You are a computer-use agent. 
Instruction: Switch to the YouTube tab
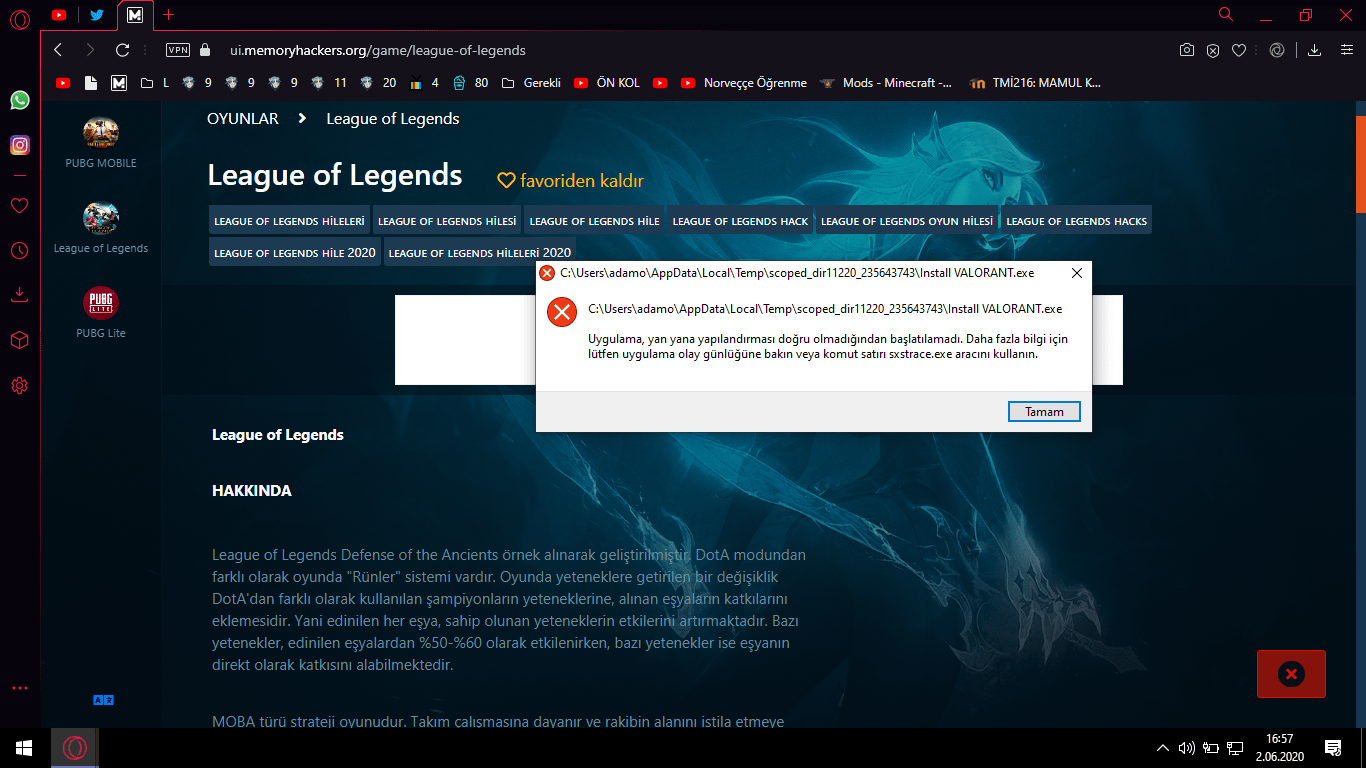click(59, 15)
